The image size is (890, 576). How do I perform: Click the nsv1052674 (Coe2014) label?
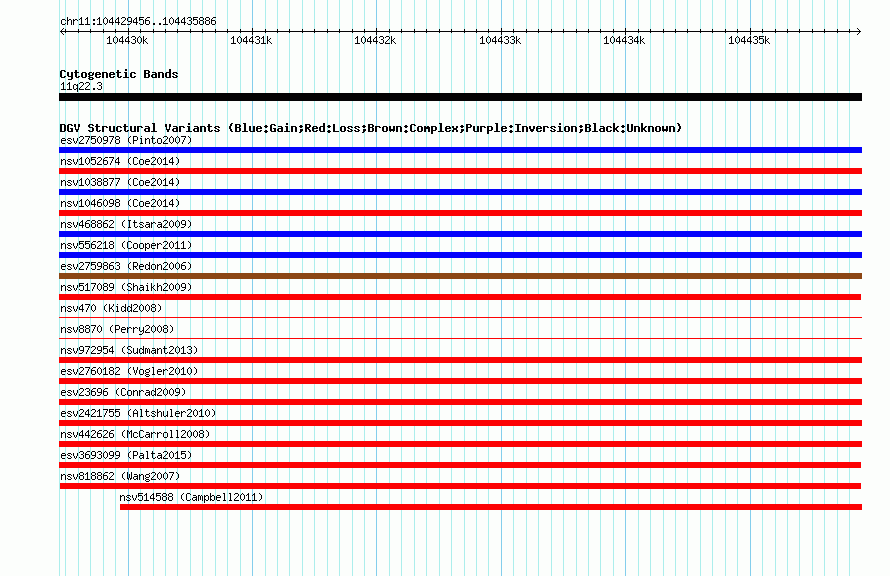point(120,161)
